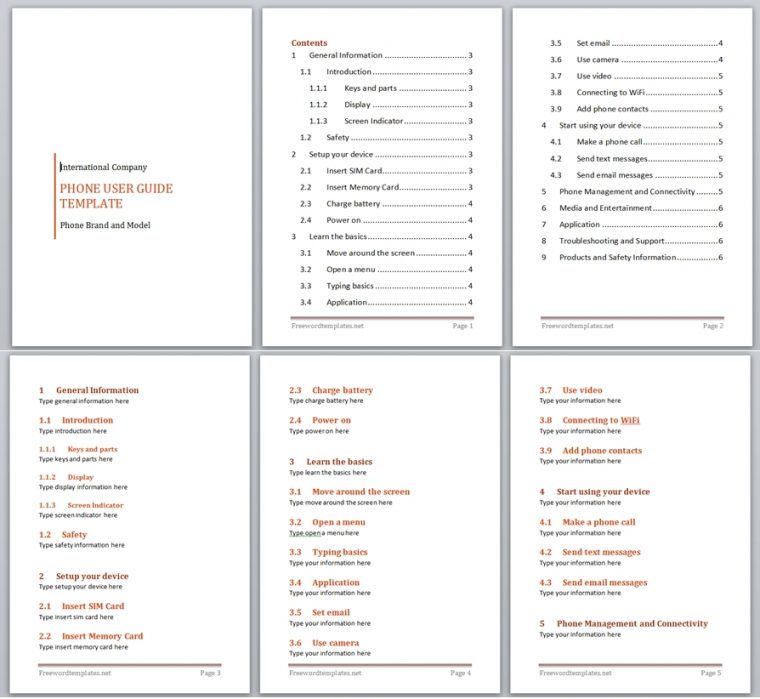
Task: Click the "Insert SIM Card" contents entry
Action: (x=354, y=171)
